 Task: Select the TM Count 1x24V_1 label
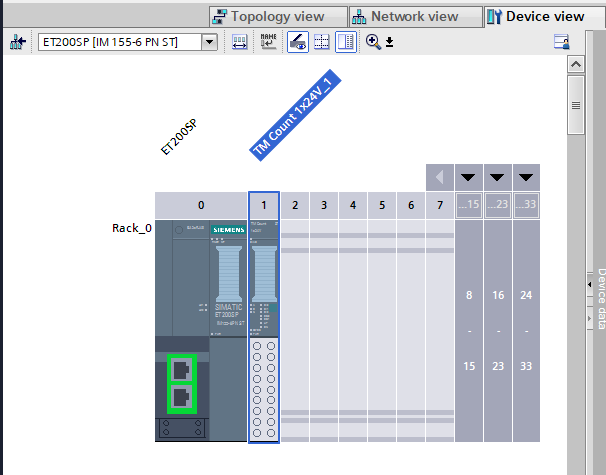[292, 115]
